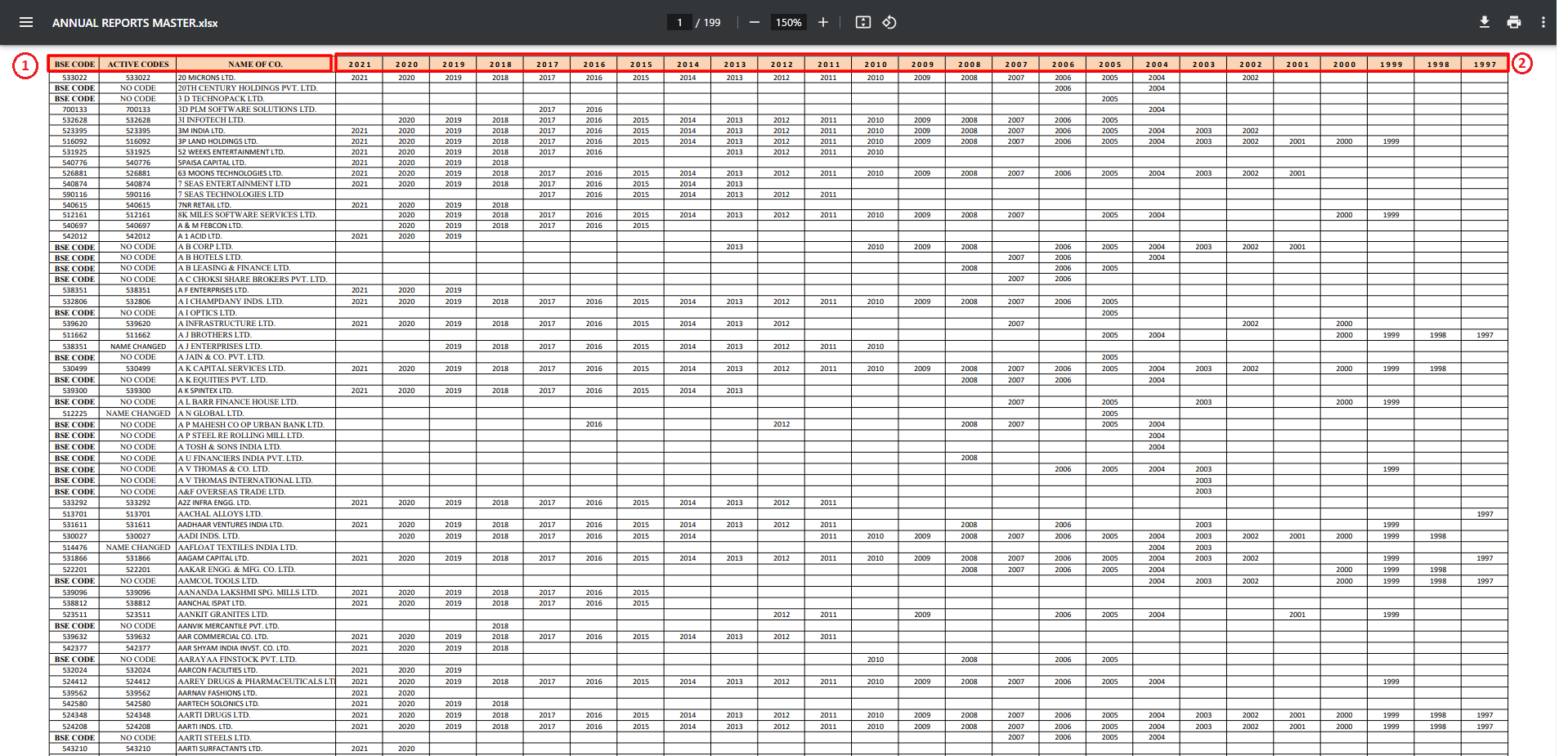1568x756 pixels.
Task: Zoom in with the plus icon
Action: point(823,22)
